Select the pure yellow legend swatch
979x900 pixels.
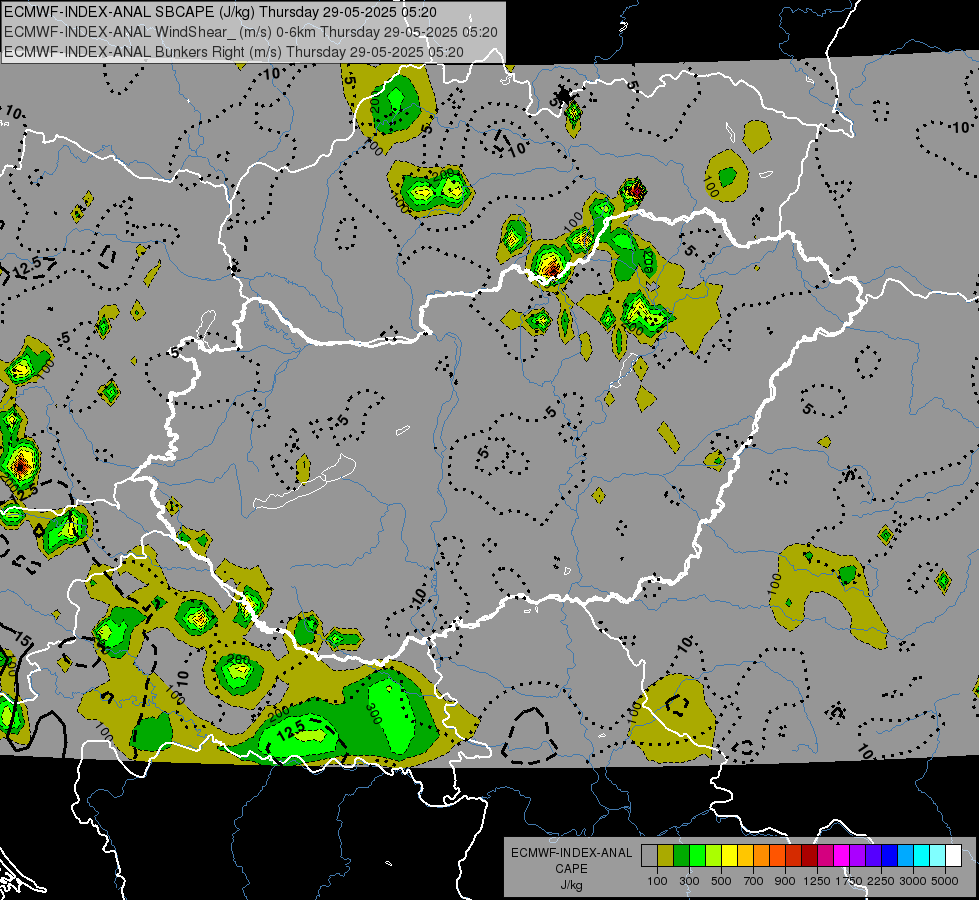click(x=729, y=856)
